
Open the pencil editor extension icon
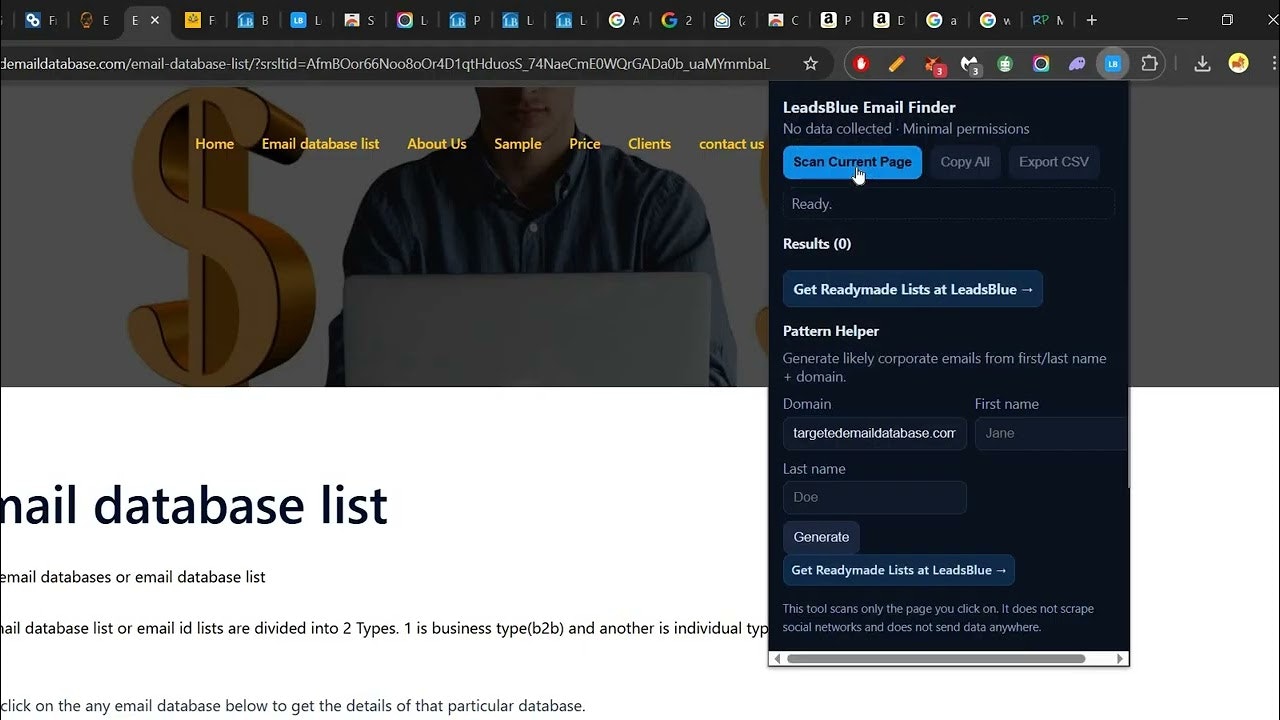[x=896, y=63]
